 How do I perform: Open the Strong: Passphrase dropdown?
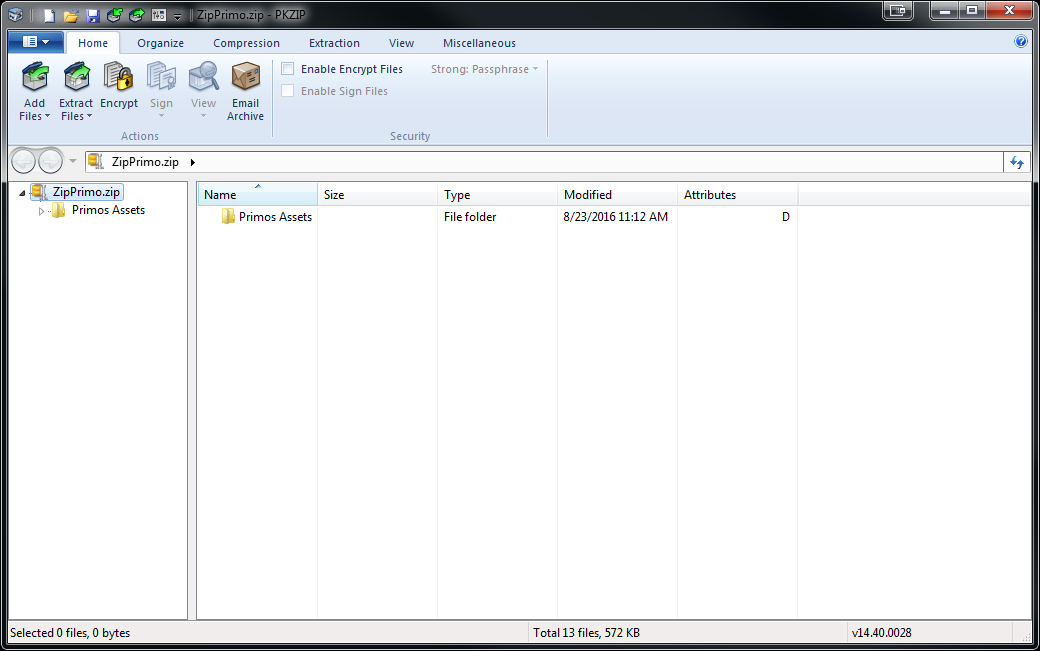[484, 69]
